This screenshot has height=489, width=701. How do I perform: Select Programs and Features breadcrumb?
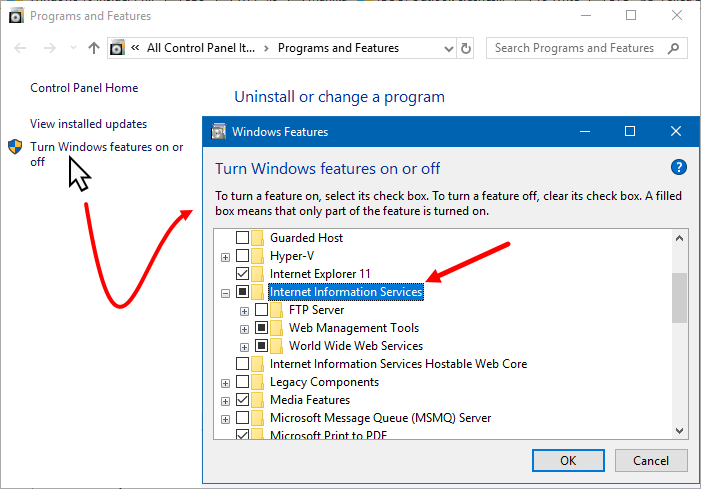338,48
